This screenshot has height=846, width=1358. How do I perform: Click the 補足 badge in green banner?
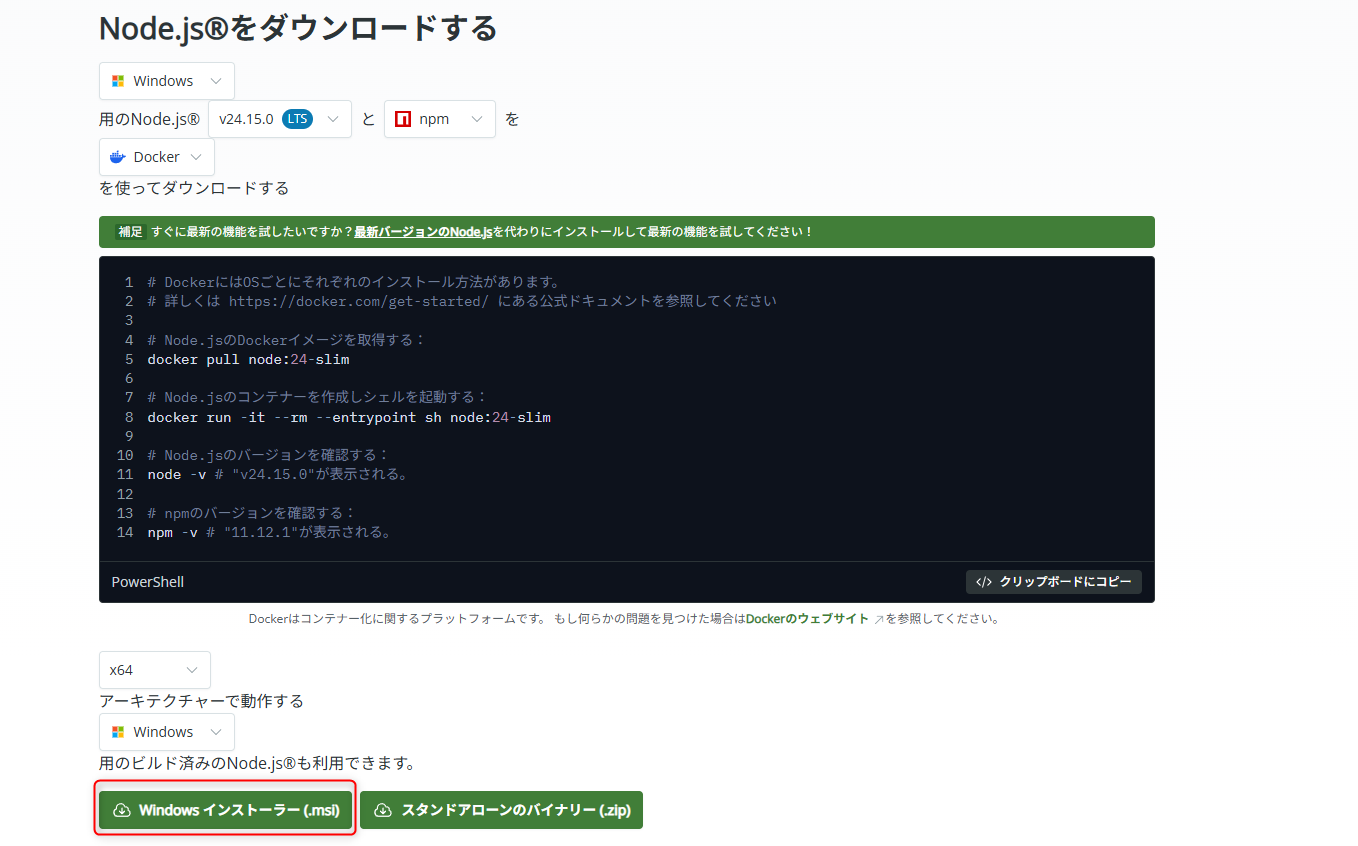(130, 232)
